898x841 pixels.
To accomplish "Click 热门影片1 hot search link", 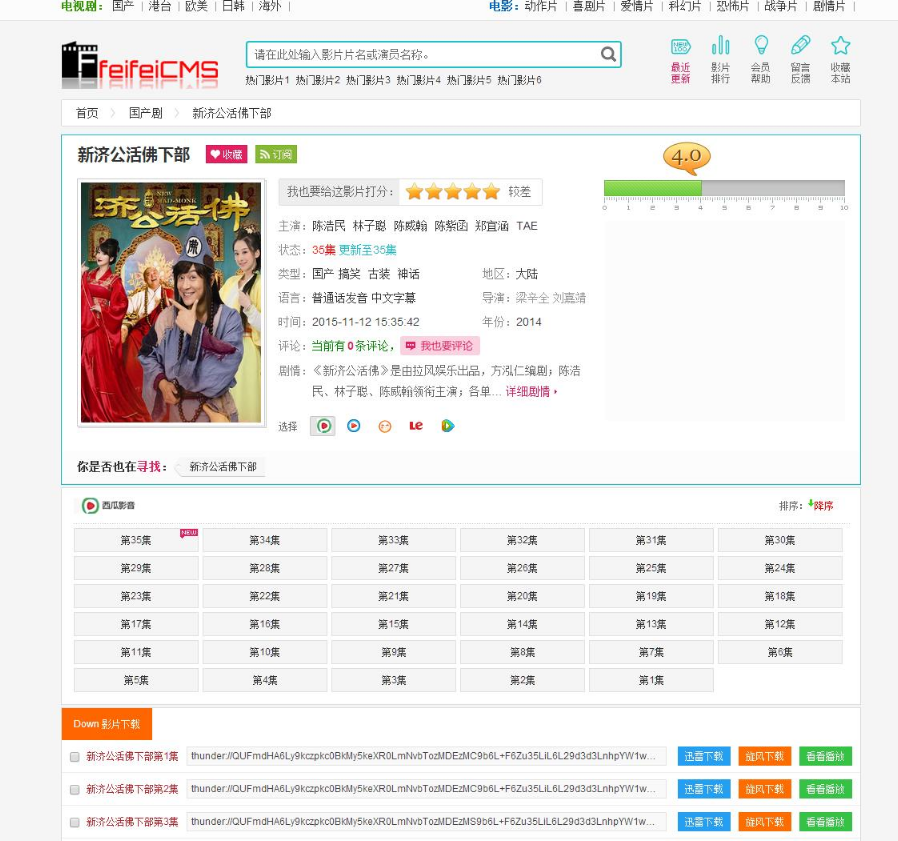I will 267,80.
